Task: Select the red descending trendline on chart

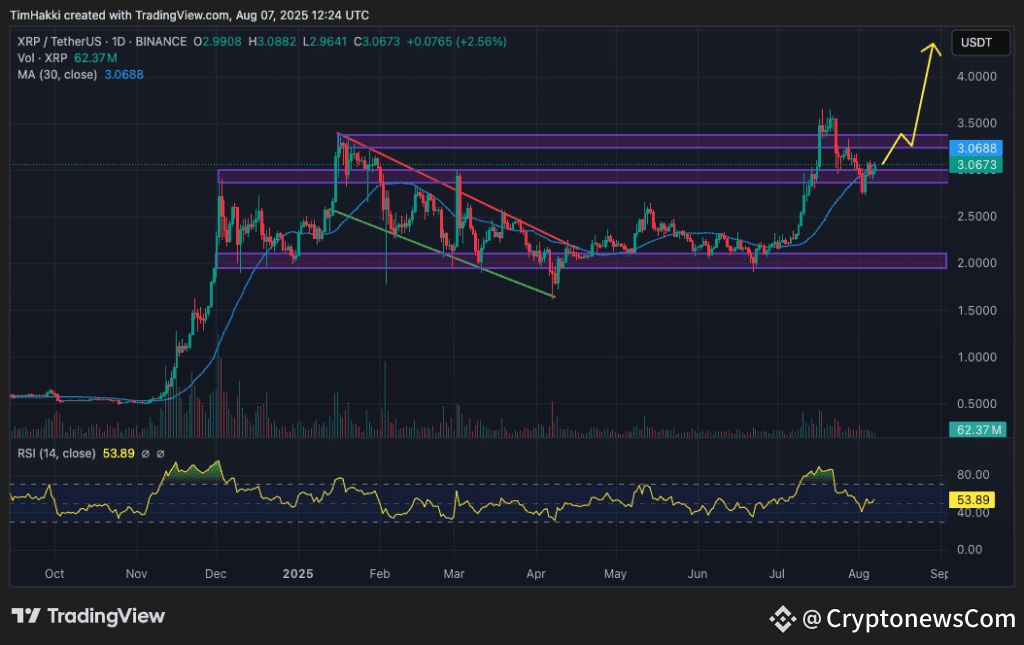Action: (x=457, y=191)
